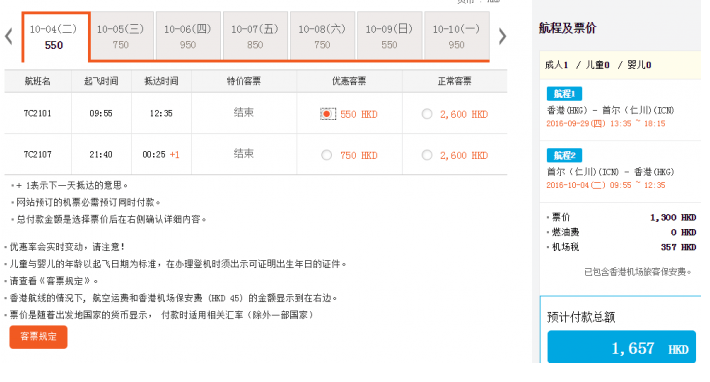The height and width of the screenshot is (382, 710).
Task: Click the 票价 1,300 HKD amount
Action: 673,217
